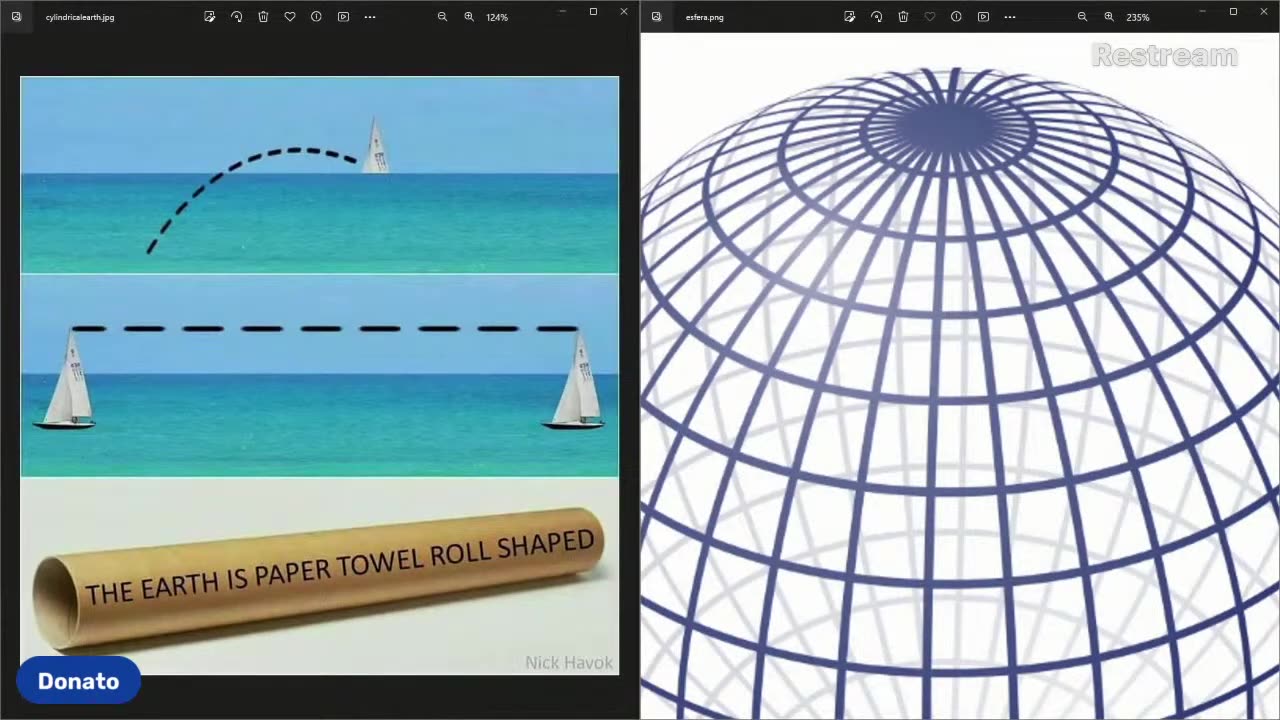
Task: Open Edit image in cylindricalearth.jpg window
Action: 209,17
